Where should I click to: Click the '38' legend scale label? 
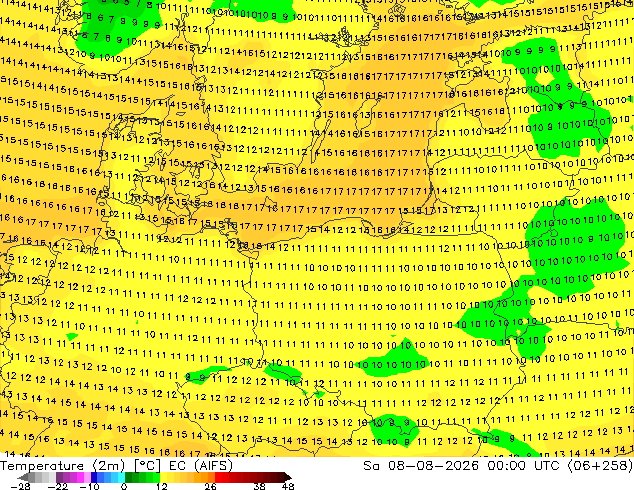[259, 486]
